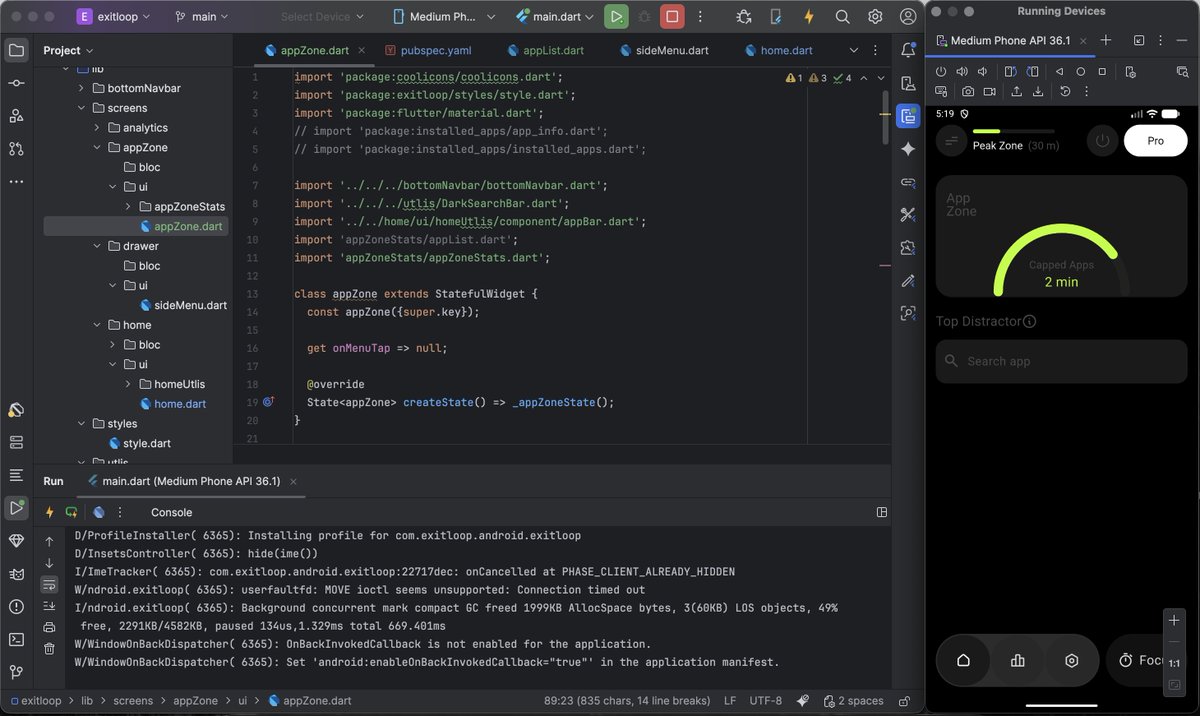Click emulator power button icon
This screenshot has height=716, width=1200.
941,72
